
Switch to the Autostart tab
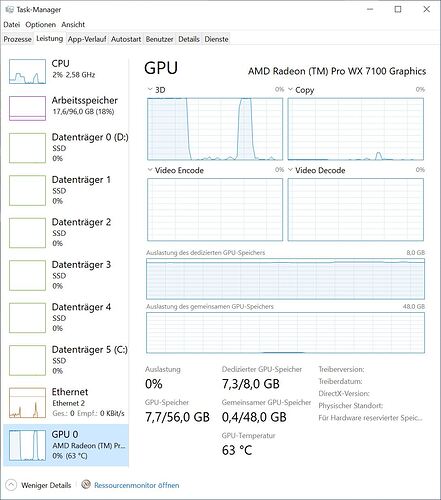(x=126, y=39)
